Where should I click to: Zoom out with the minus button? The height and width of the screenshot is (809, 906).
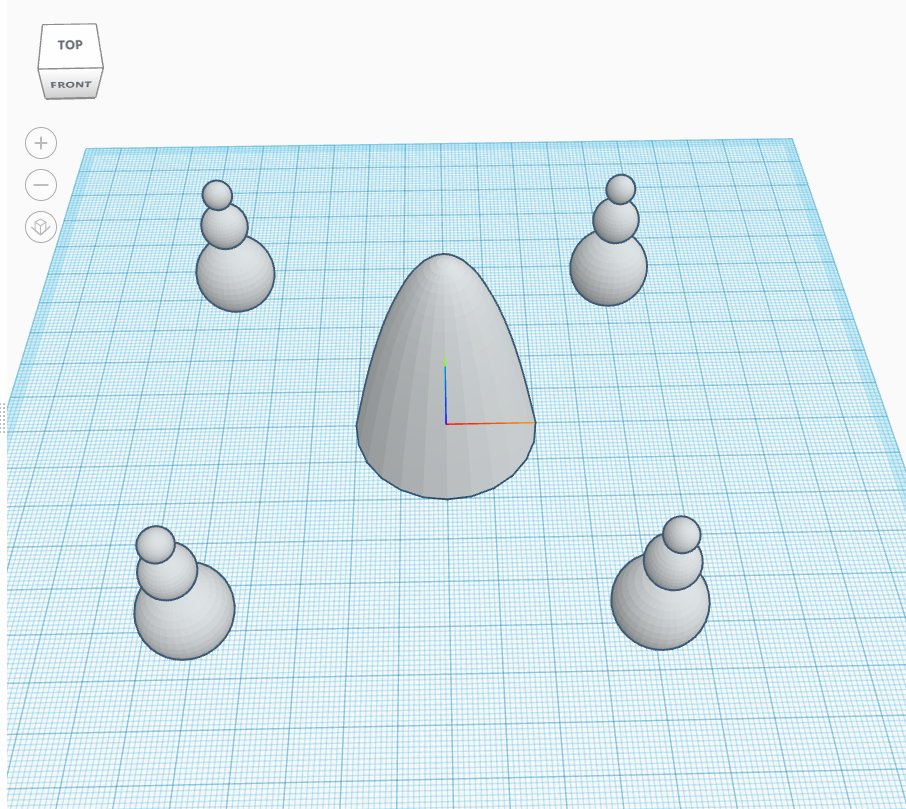pos(41,185)
